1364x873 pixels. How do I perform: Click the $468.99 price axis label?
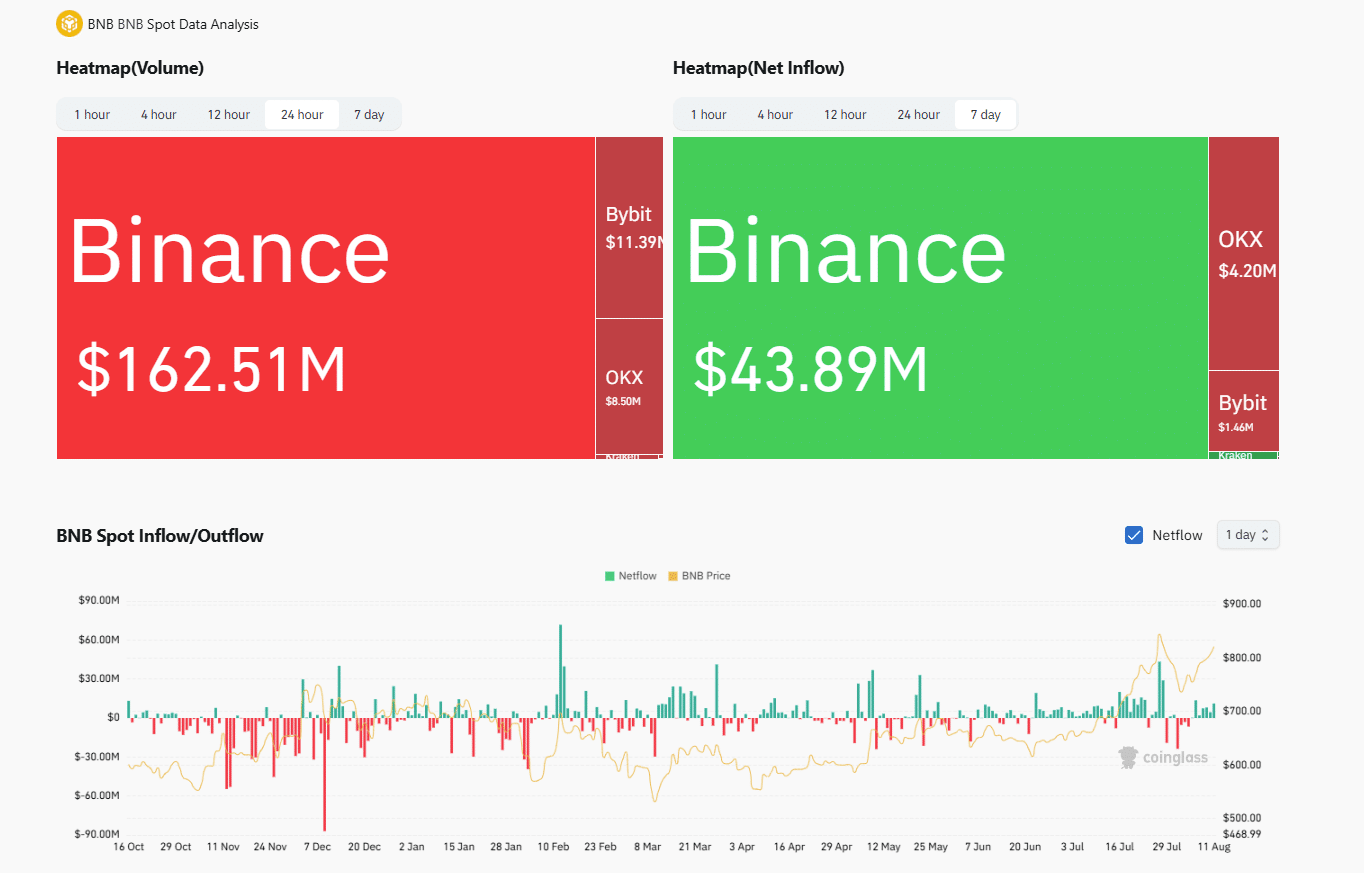click(x=1242, y=833)
